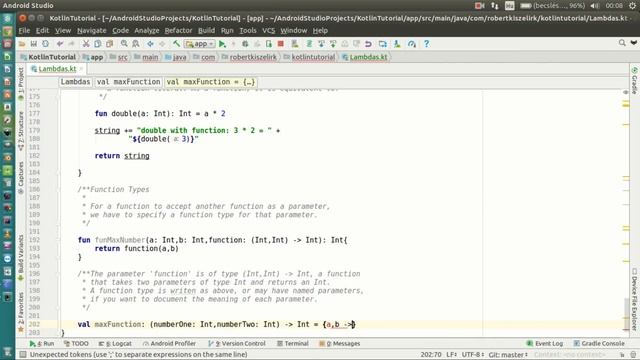Click the system volume icon in top bar
The width and height of the screenshot is (640, 360).
point(594,6)
